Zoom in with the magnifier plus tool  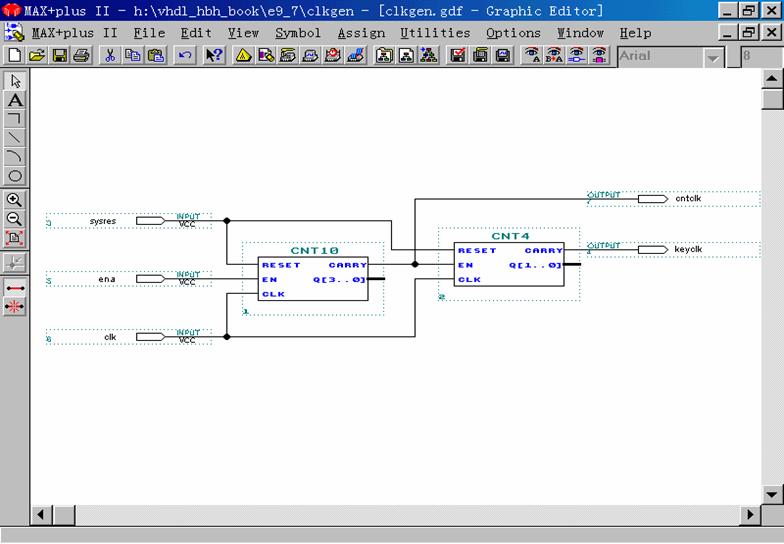(15, 200)
